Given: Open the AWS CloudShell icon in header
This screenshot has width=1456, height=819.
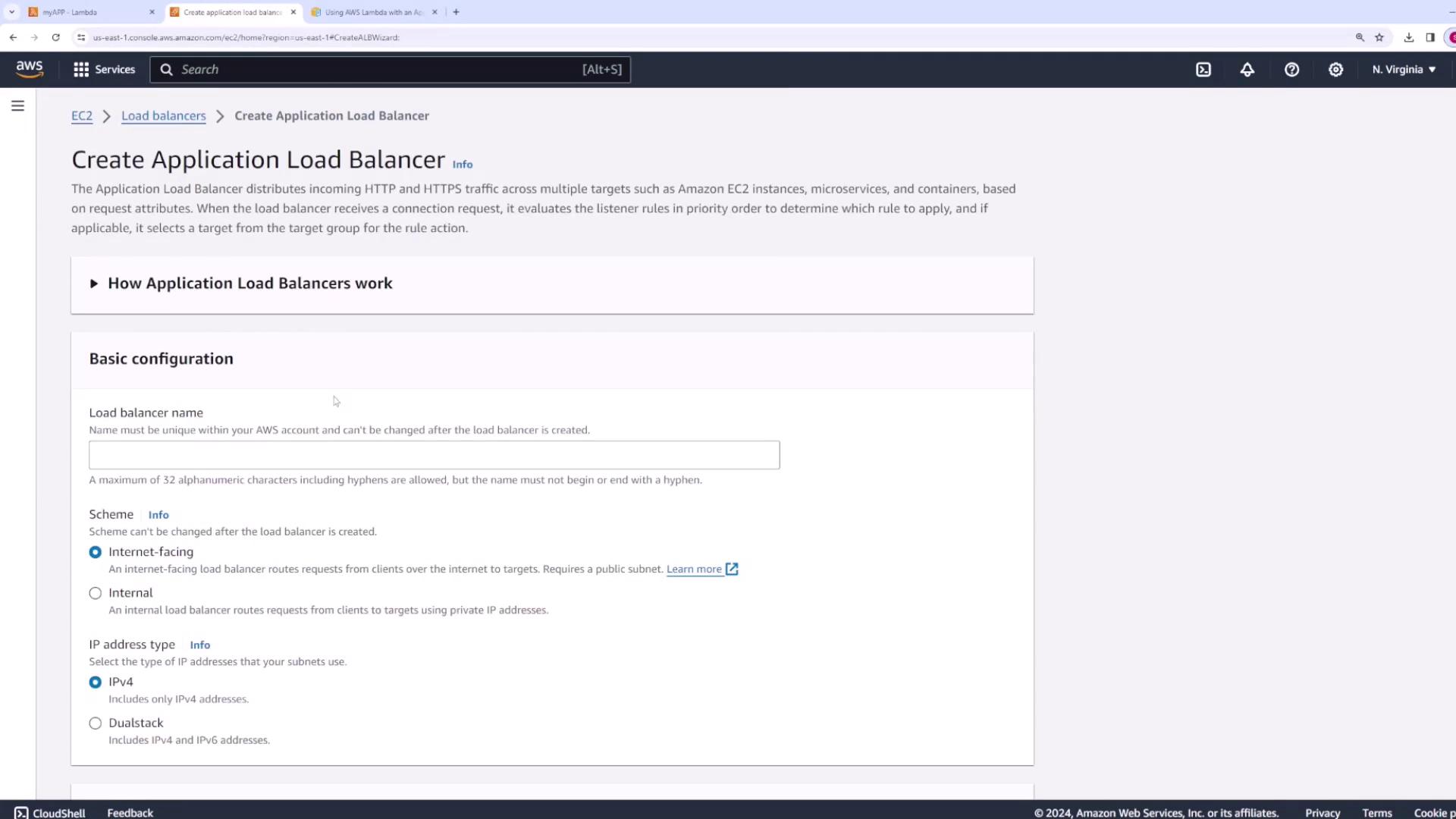Looking at the screenshot, I should coord(1203,70).
